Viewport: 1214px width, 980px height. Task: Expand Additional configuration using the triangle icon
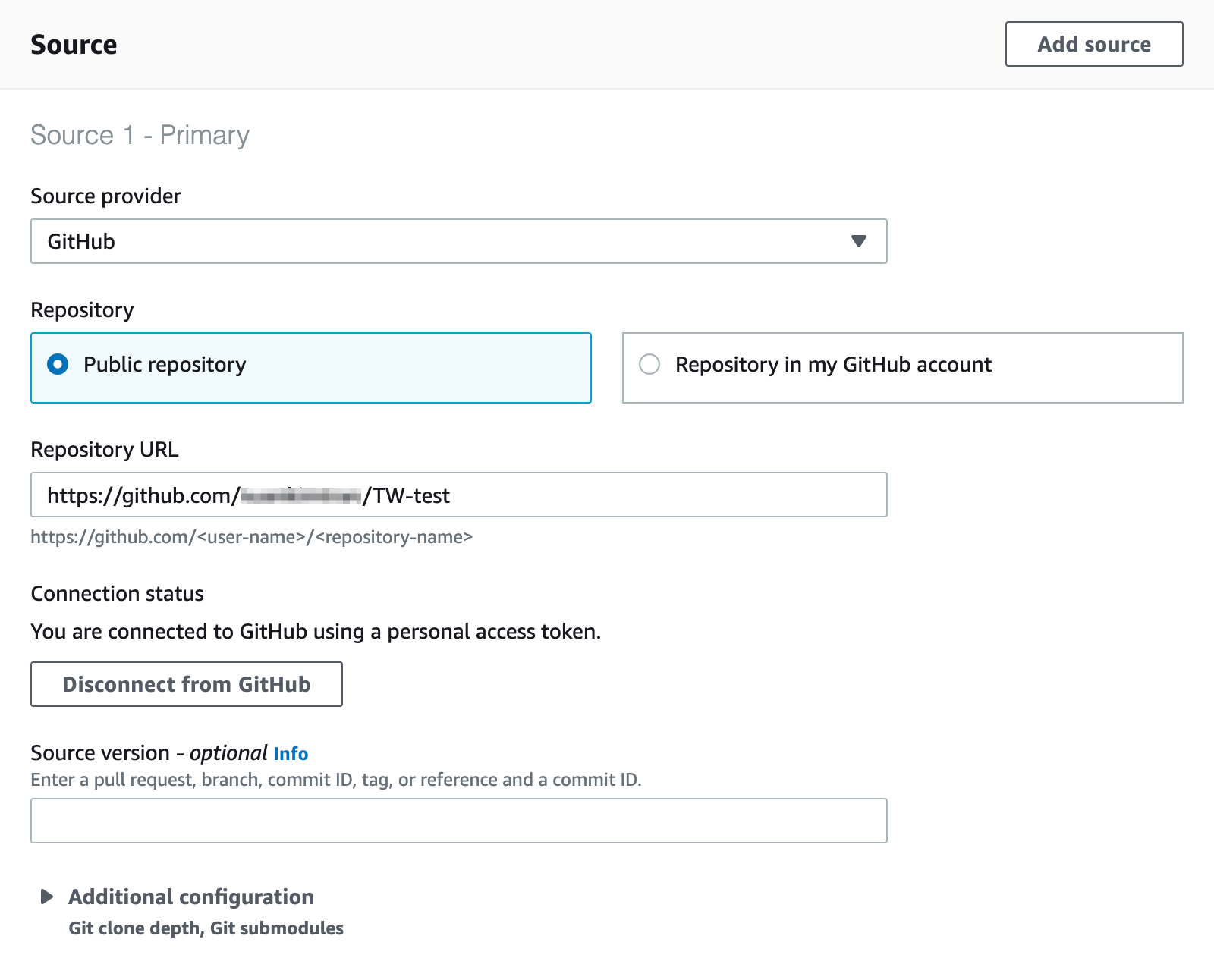[x=47, y=897]
